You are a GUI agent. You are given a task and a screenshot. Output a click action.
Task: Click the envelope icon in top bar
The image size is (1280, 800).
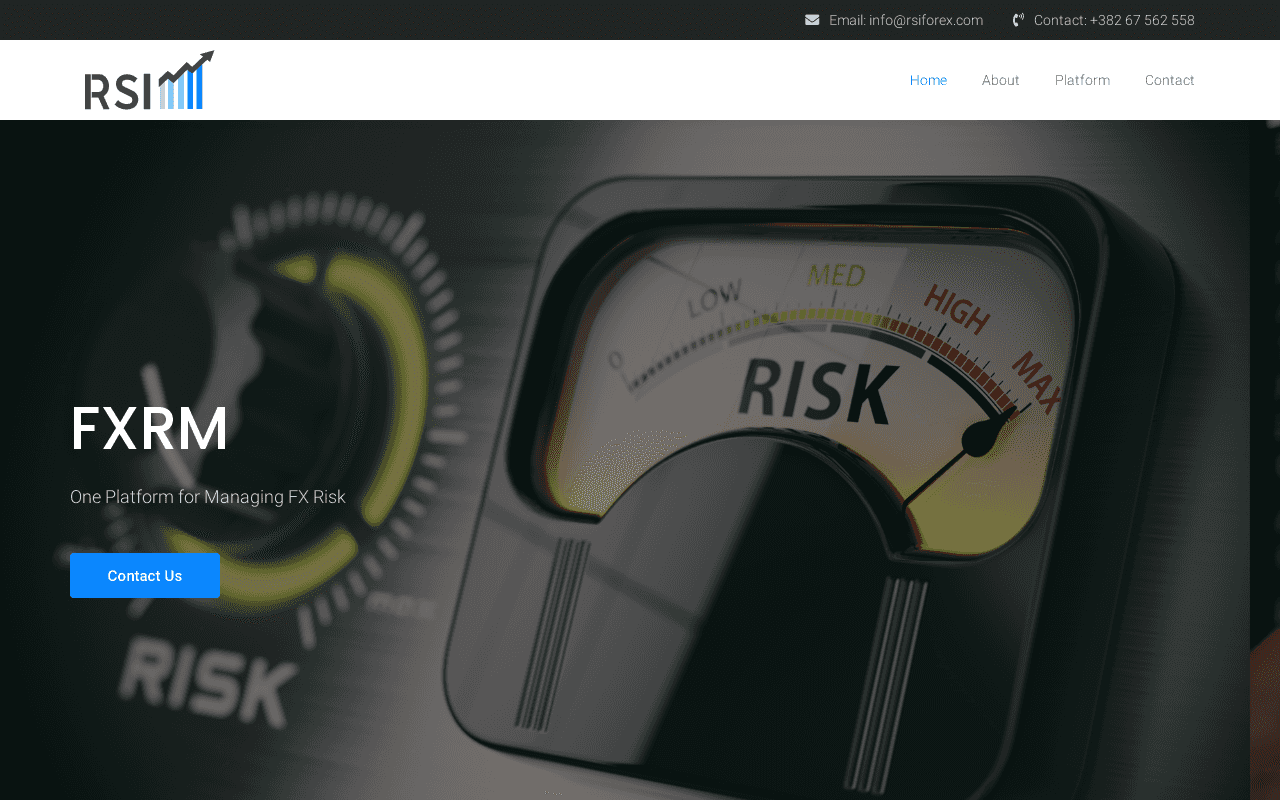click(x=812, y=20)
